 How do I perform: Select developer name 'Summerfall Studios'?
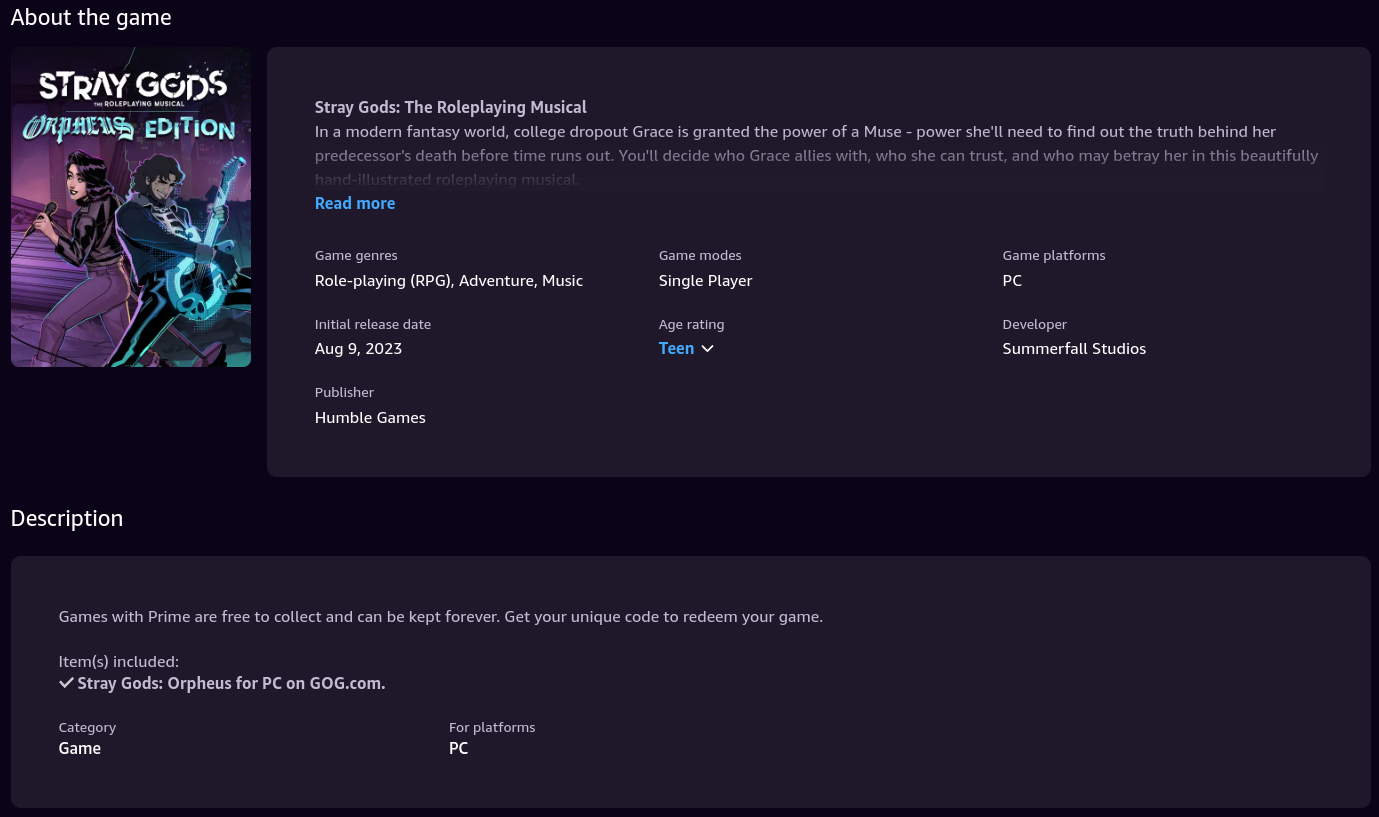[1074, 349]
